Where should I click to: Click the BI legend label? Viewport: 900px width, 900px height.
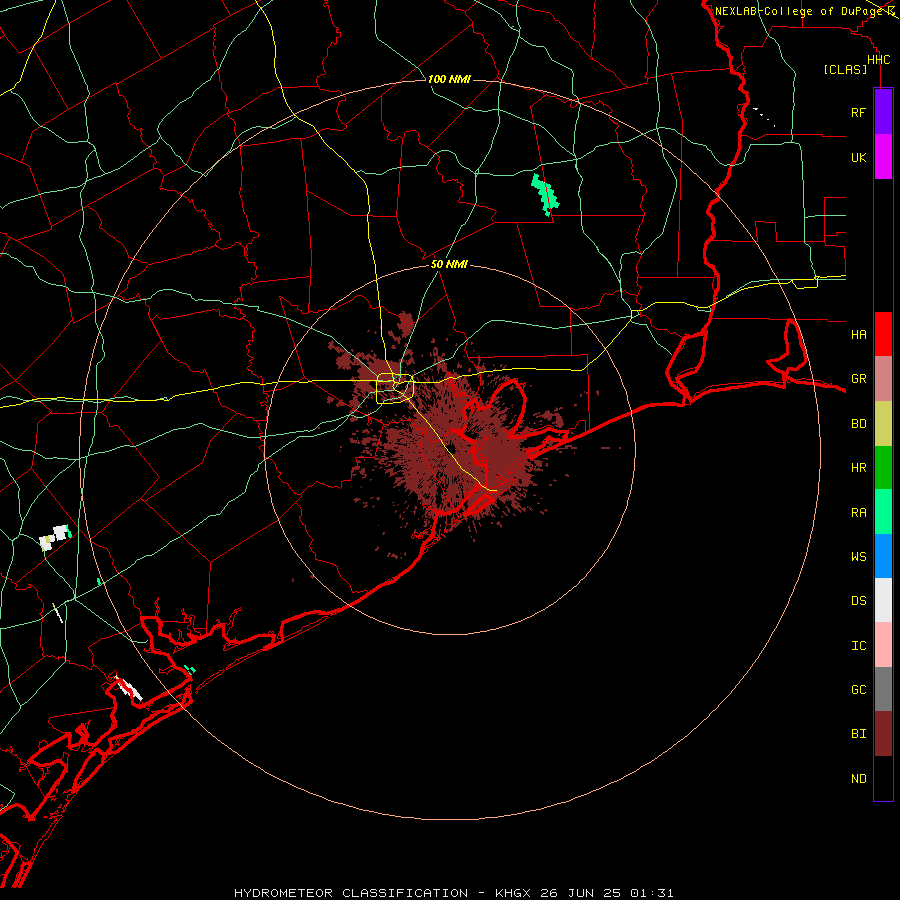pos(859,734)
